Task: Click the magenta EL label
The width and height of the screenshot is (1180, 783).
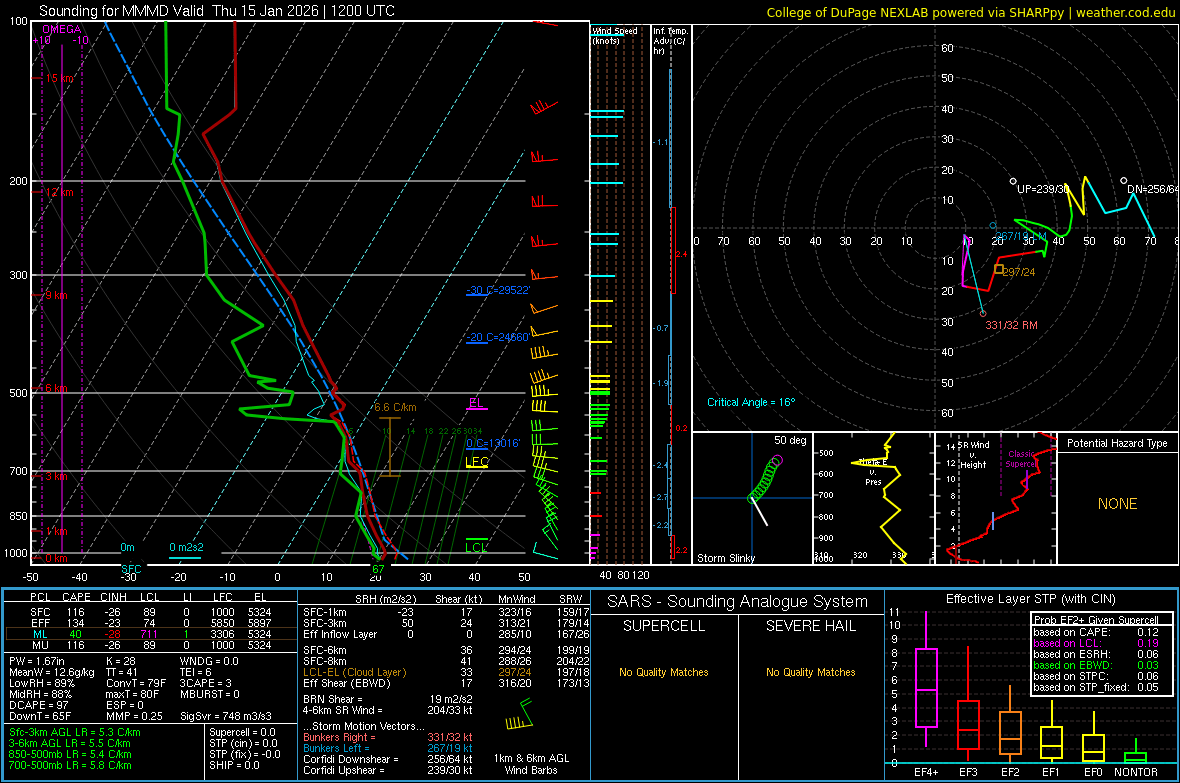Action: [476, 403]
